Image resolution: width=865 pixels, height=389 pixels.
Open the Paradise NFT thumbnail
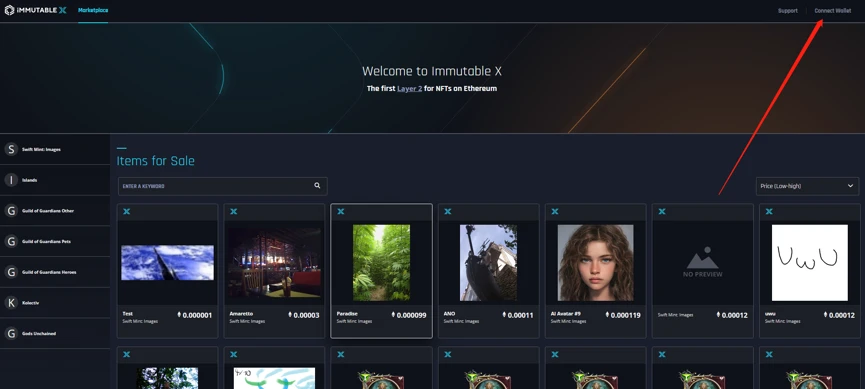click(381, 263)
